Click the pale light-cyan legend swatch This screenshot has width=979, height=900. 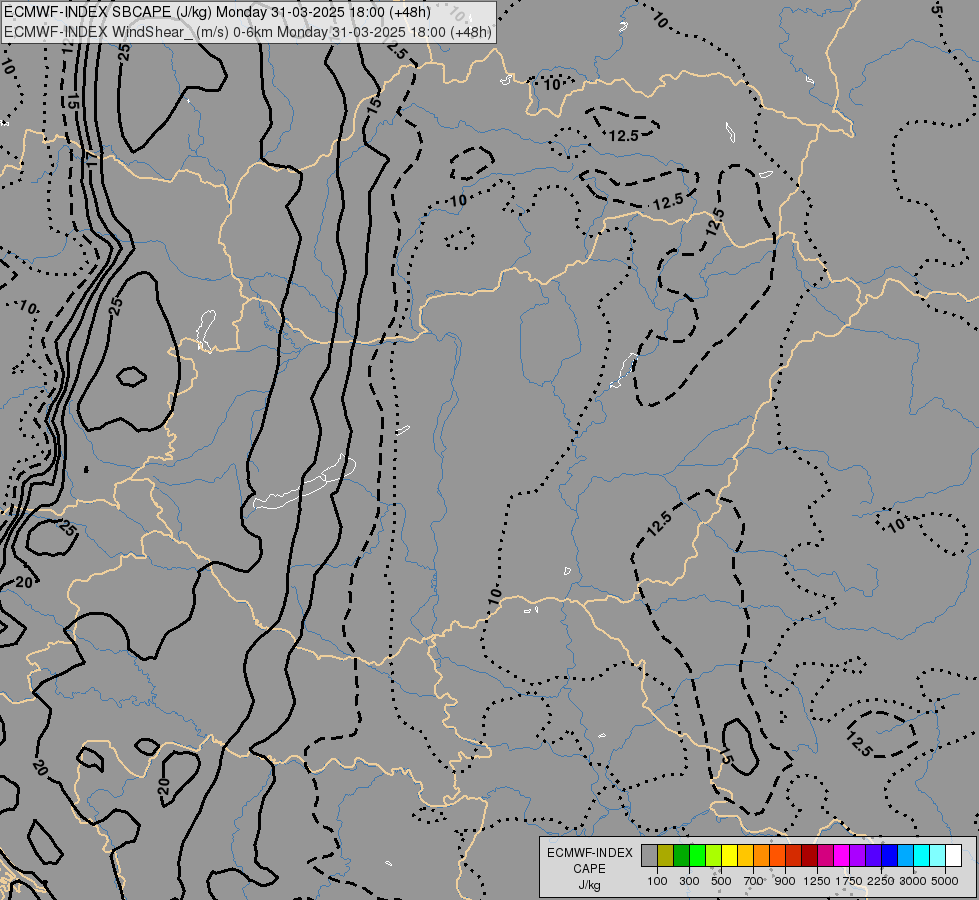937,856
